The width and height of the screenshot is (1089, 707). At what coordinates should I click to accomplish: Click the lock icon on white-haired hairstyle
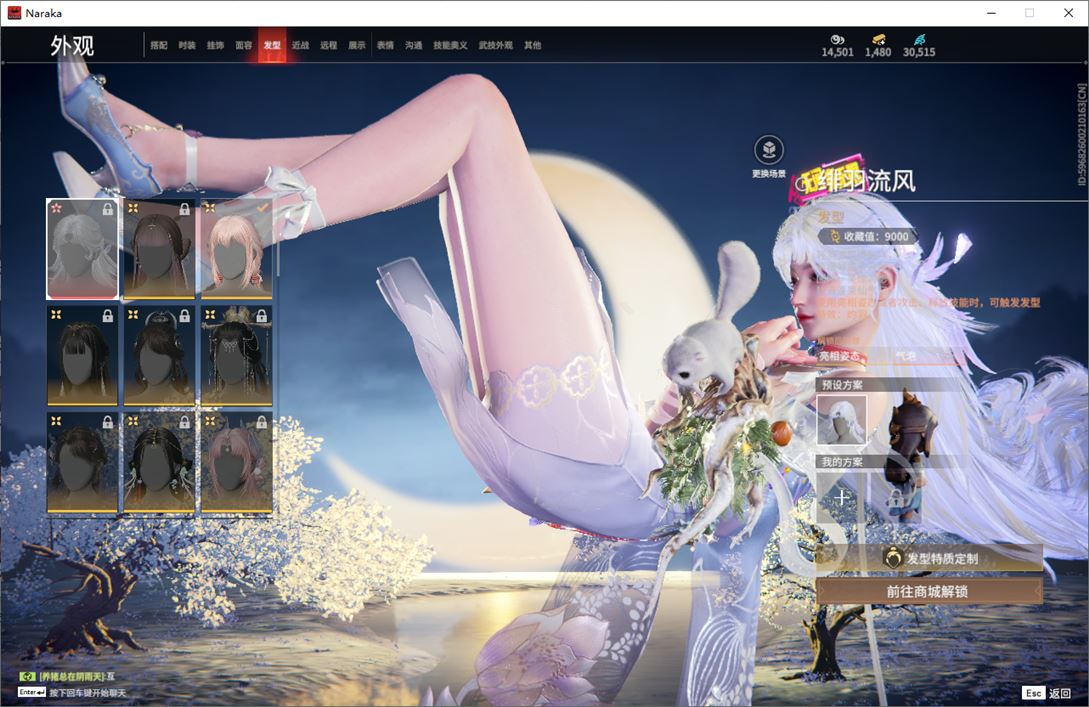click(x=108, y=208)
